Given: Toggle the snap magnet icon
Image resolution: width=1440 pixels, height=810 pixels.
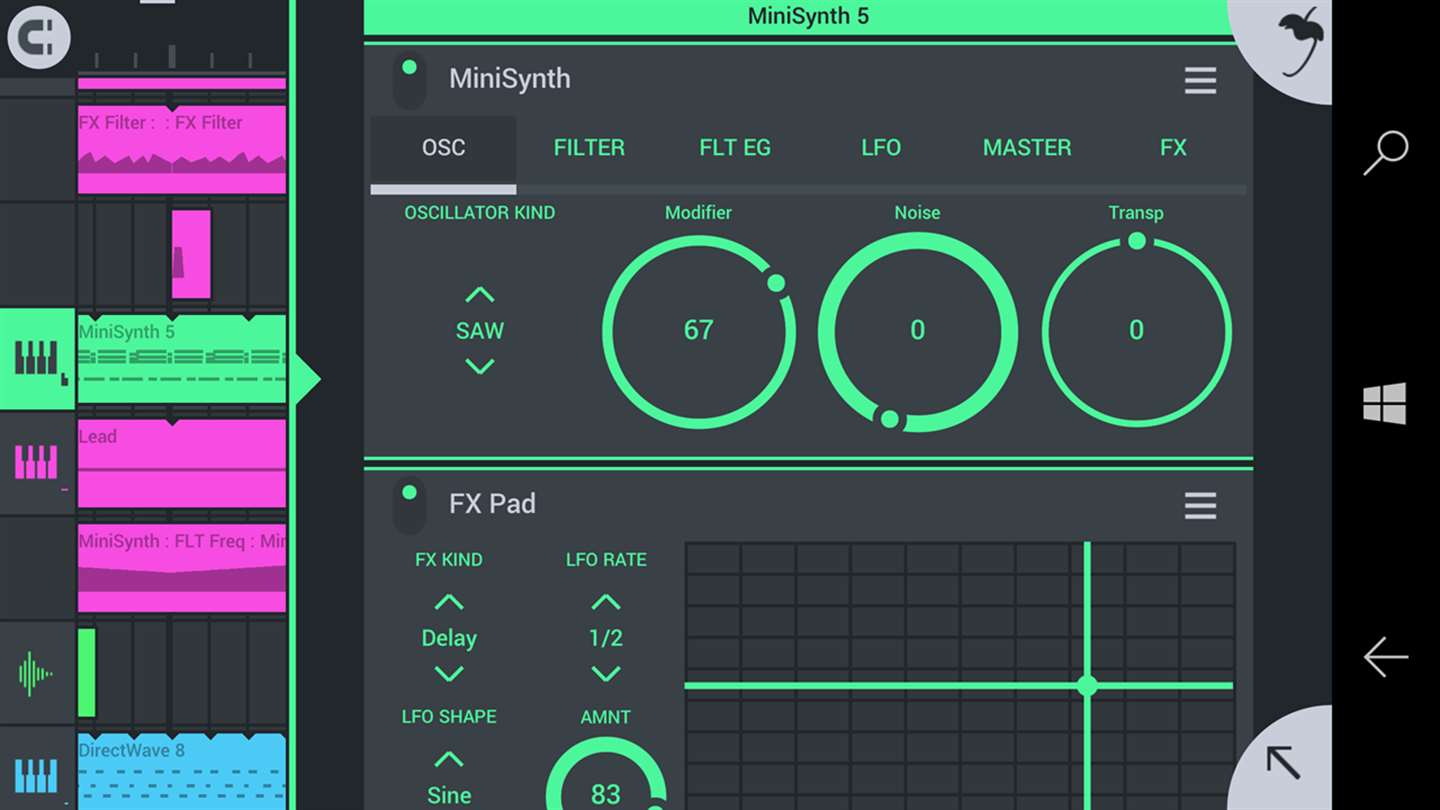Looking at the screenshot, I should point(39,38).
